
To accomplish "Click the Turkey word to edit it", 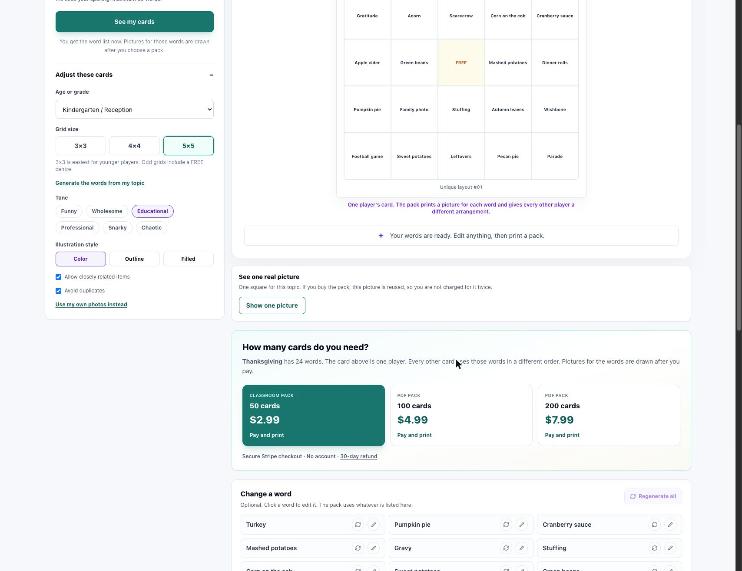I will point(256,525).
